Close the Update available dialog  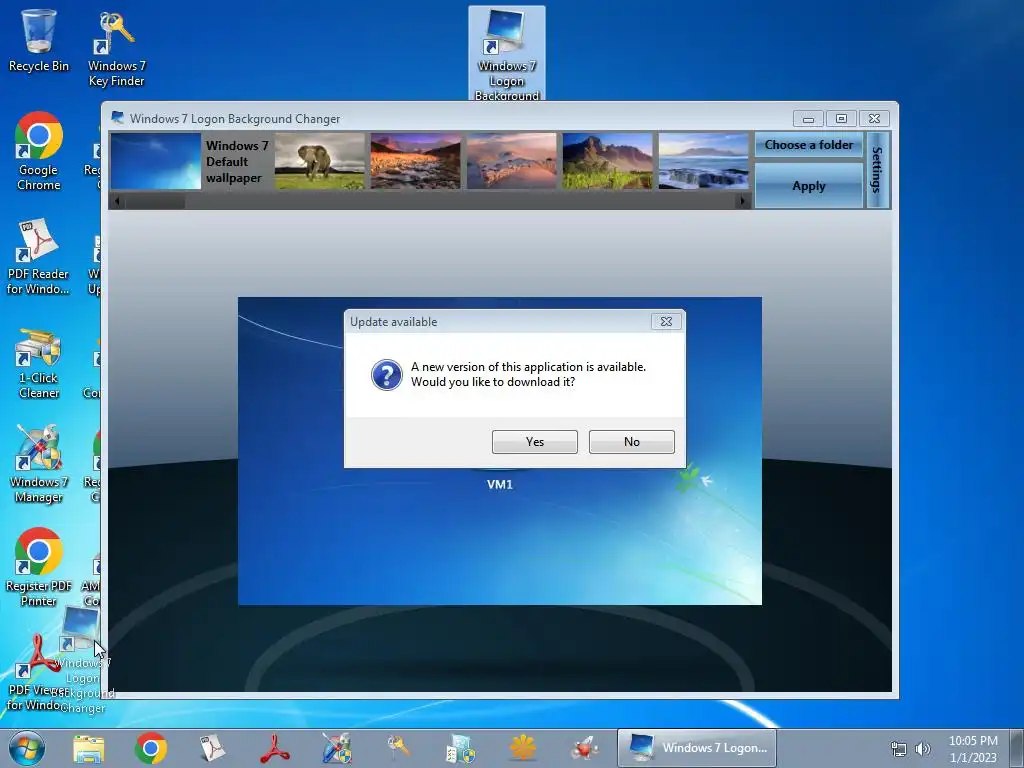click(666, 321)
